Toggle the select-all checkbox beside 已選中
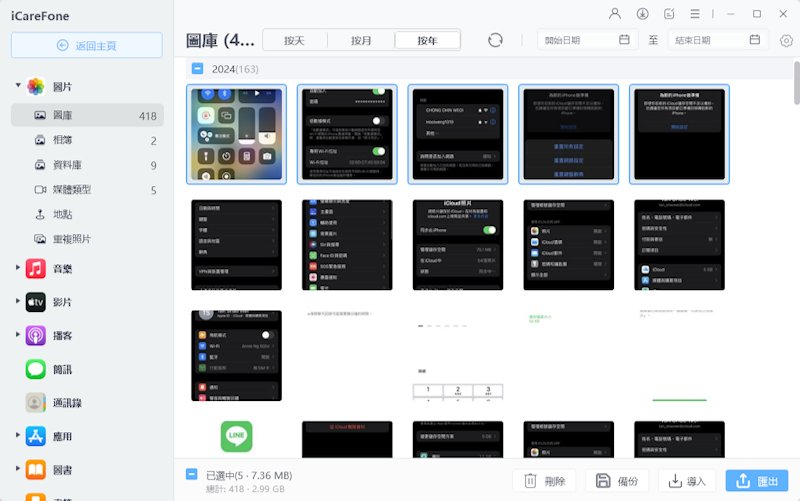 click(x=191, y=474)
